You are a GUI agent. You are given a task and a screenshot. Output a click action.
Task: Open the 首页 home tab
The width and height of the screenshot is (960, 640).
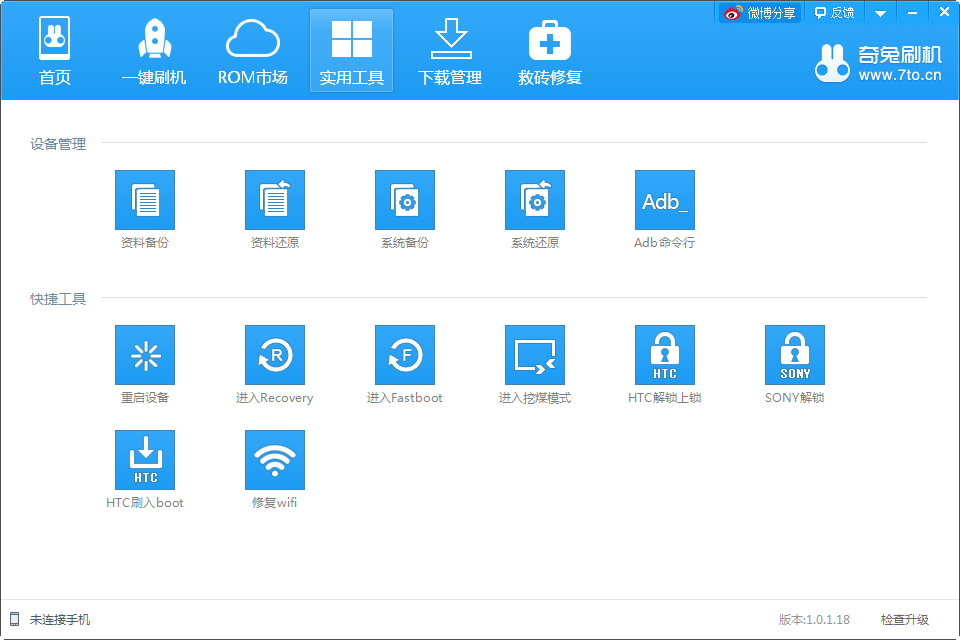pyautogui.click(x=54, y=51)
